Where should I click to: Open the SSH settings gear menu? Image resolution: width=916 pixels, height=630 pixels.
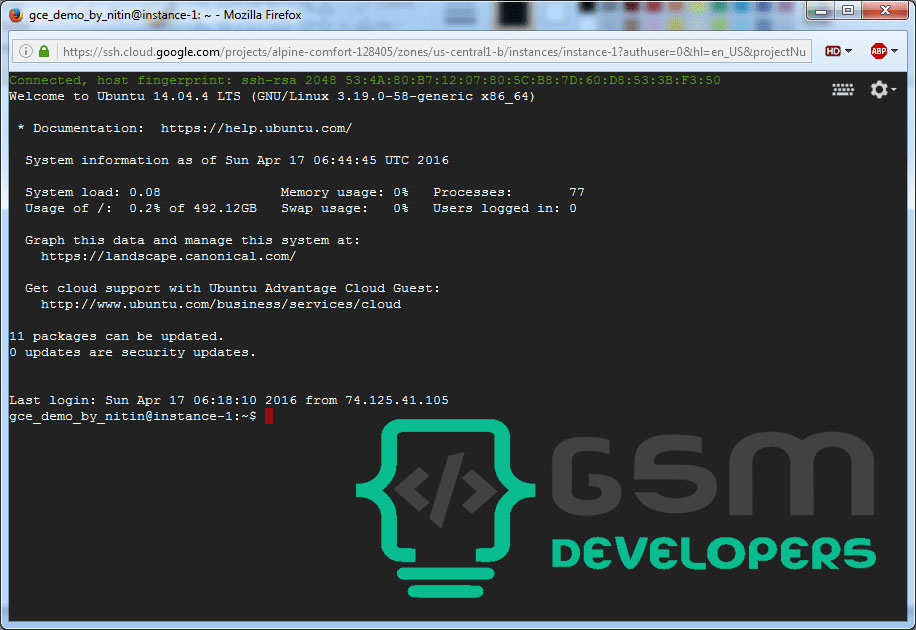pyautogui.click(x=879, y=89)
